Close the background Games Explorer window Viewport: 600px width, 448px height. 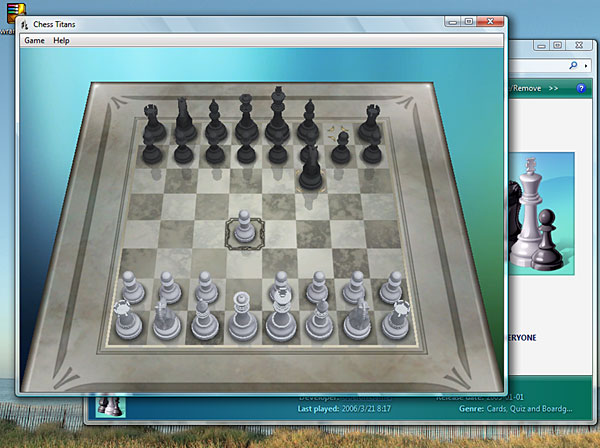579,46
